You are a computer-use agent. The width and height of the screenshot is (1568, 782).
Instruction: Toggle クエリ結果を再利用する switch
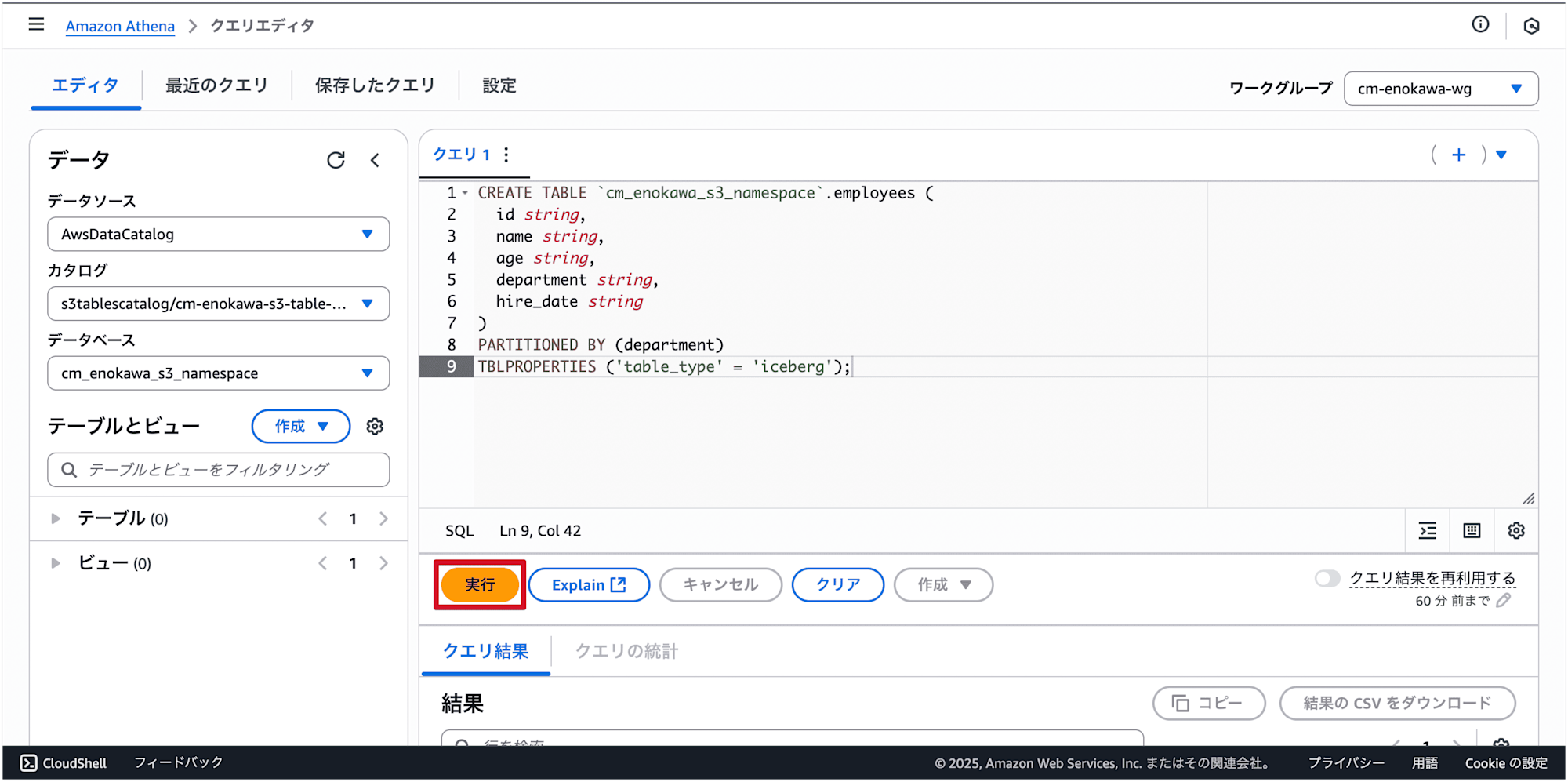point(1327,579)
